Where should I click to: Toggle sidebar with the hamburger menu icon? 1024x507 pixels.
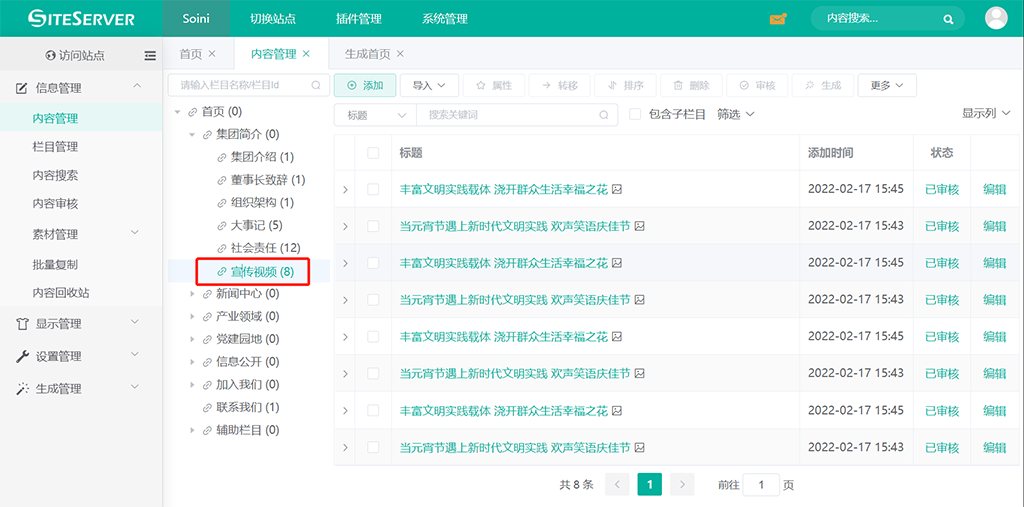click(x=150, y=56)
